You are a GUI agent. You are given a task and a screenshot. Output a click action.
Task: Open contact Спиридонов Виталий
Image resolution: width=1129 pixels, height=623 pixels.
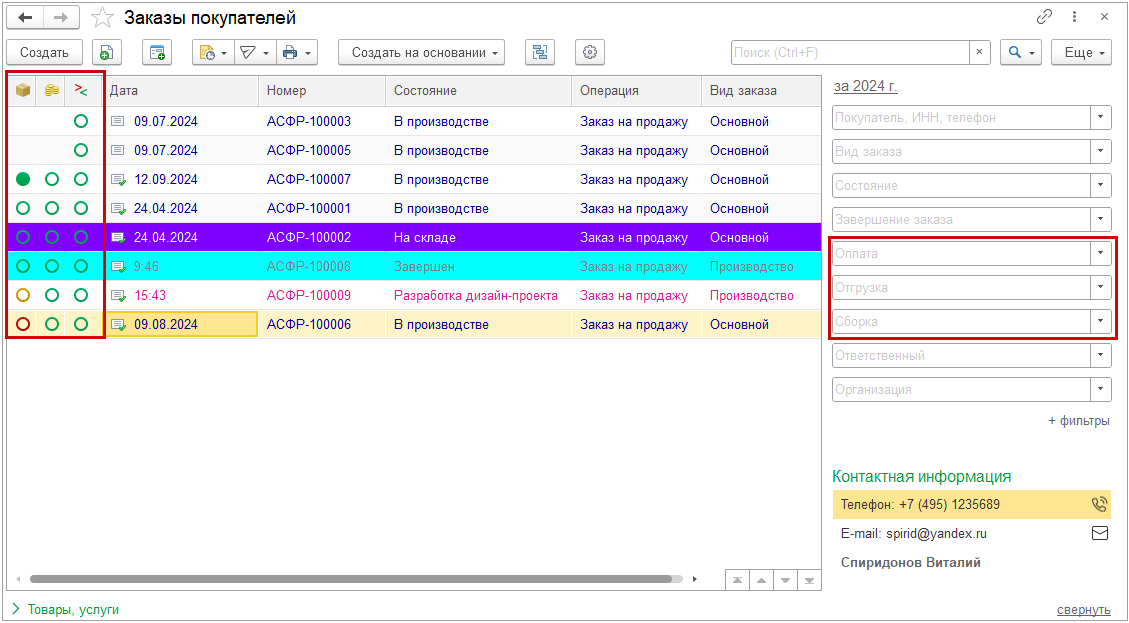point(911,563)
